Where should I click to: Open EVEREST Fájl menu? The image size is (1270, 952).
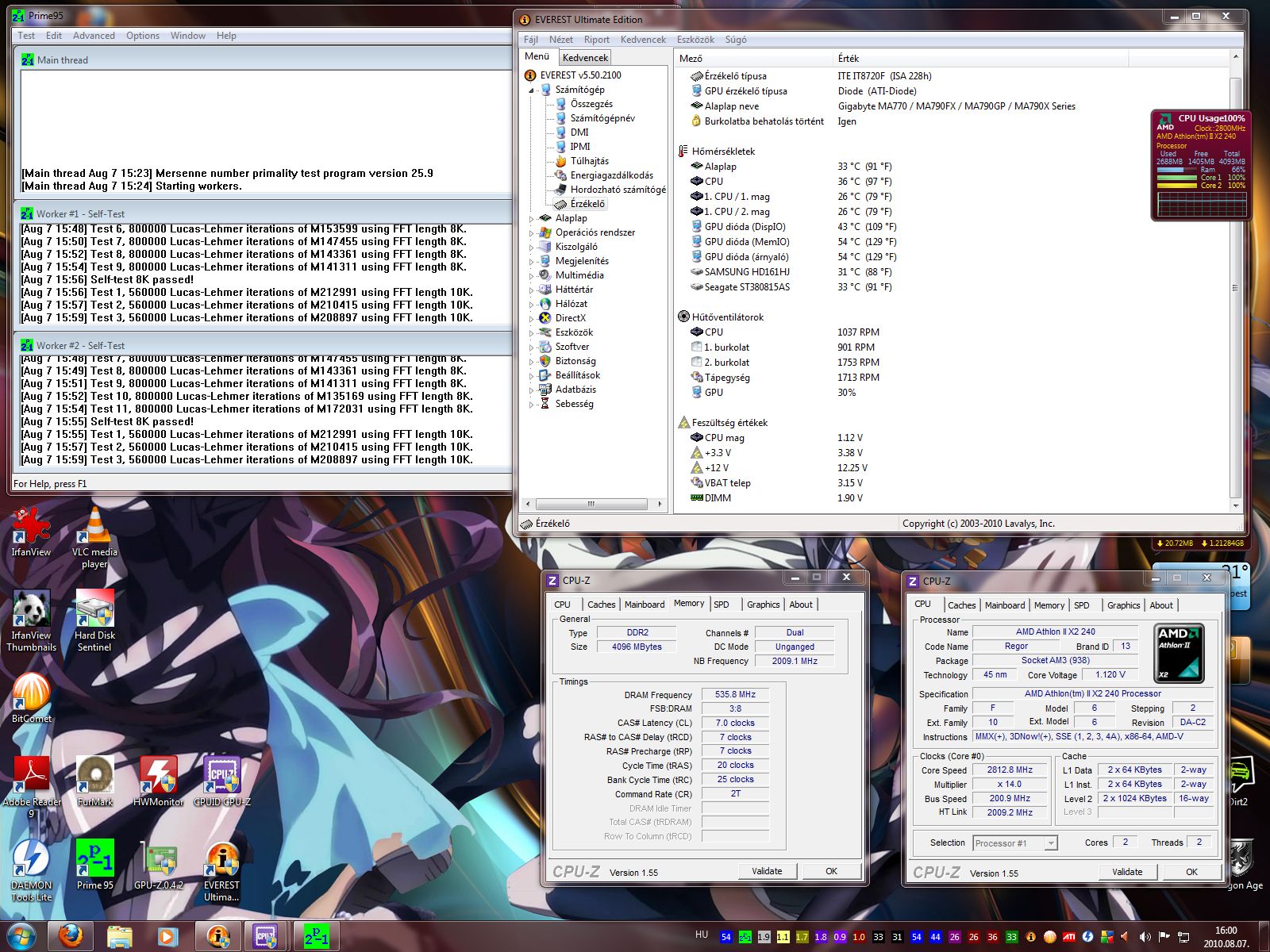(x=531, y=40)
